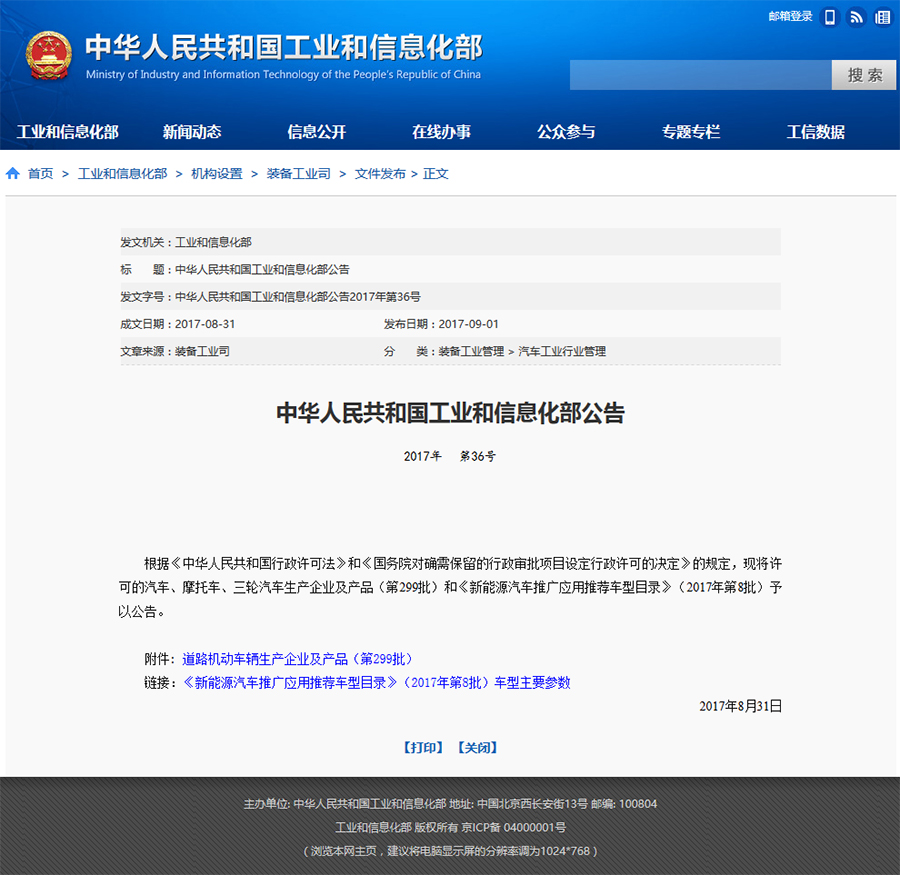Open 信息公开 navigation menu

317,131
